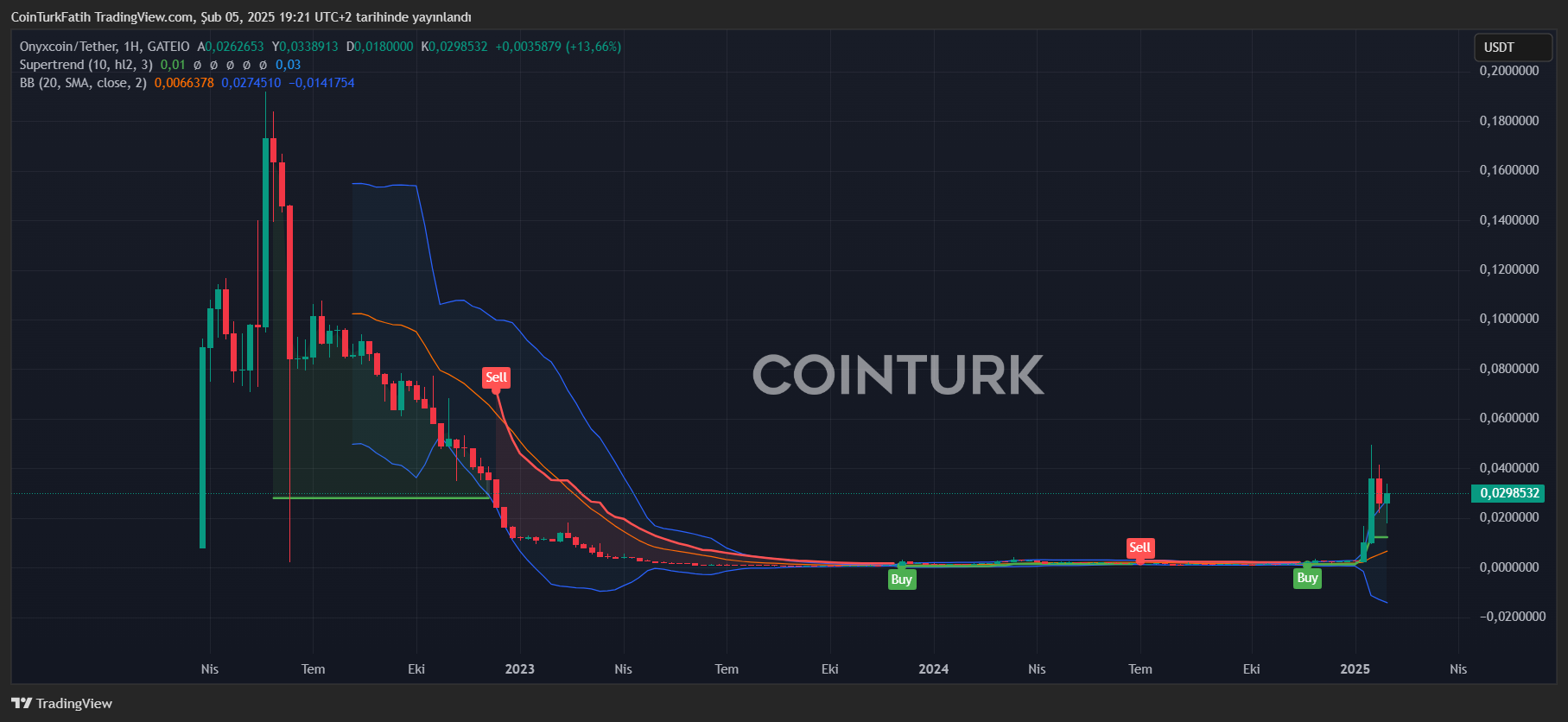Click the Sell marker near Tem 2024
This screenshot has width=1568, height=722.
point(1139,548)
